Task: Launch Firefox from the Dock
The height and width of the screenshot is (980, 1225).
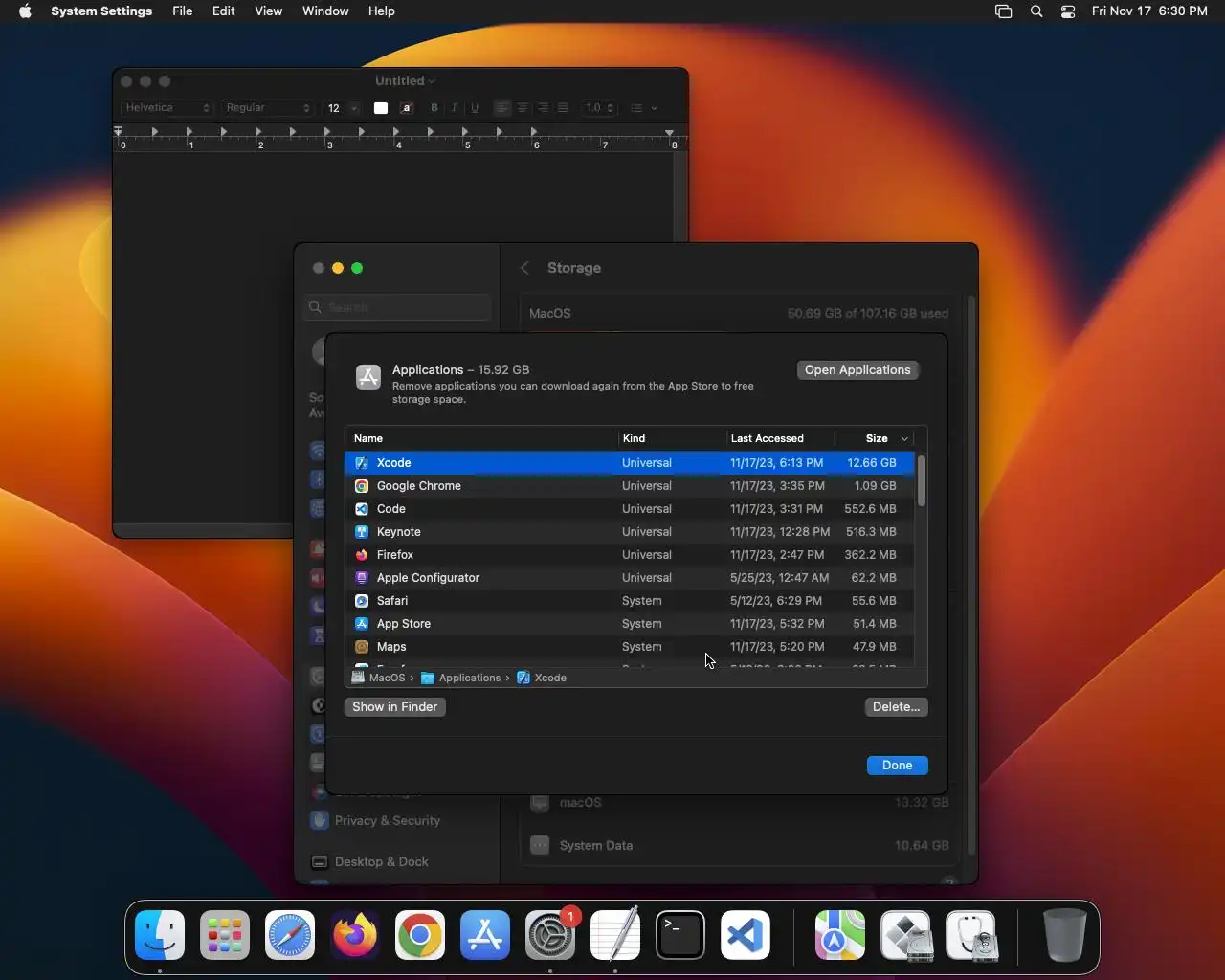Action: coord(355,934)
